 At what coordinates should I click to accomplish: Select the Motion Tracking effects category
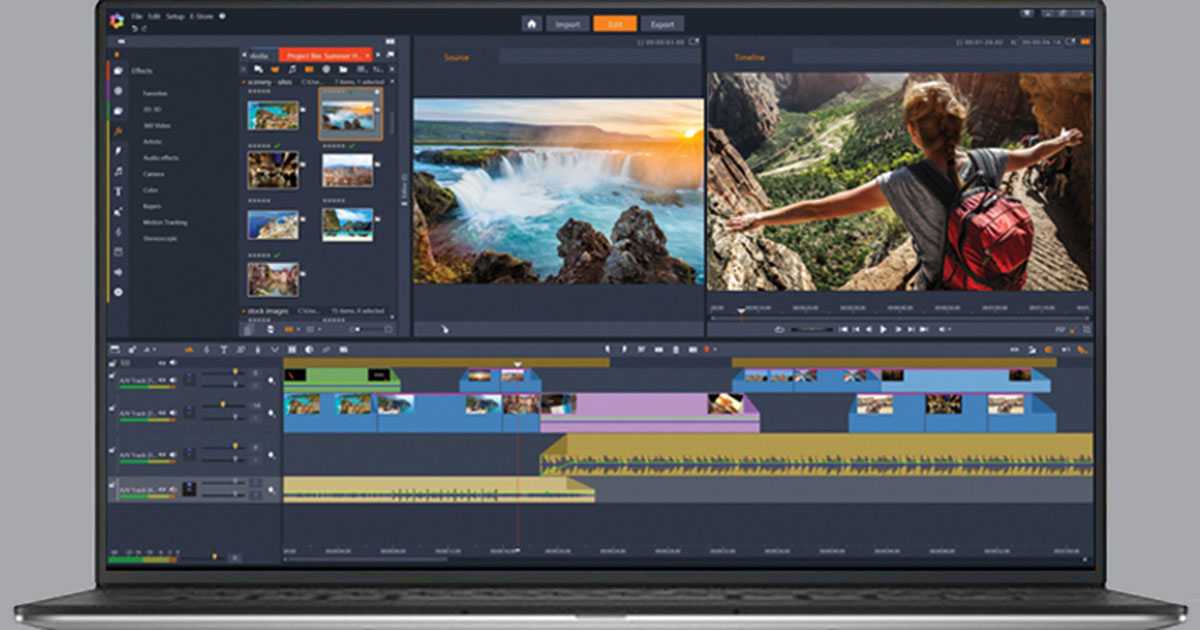[164, 222]
